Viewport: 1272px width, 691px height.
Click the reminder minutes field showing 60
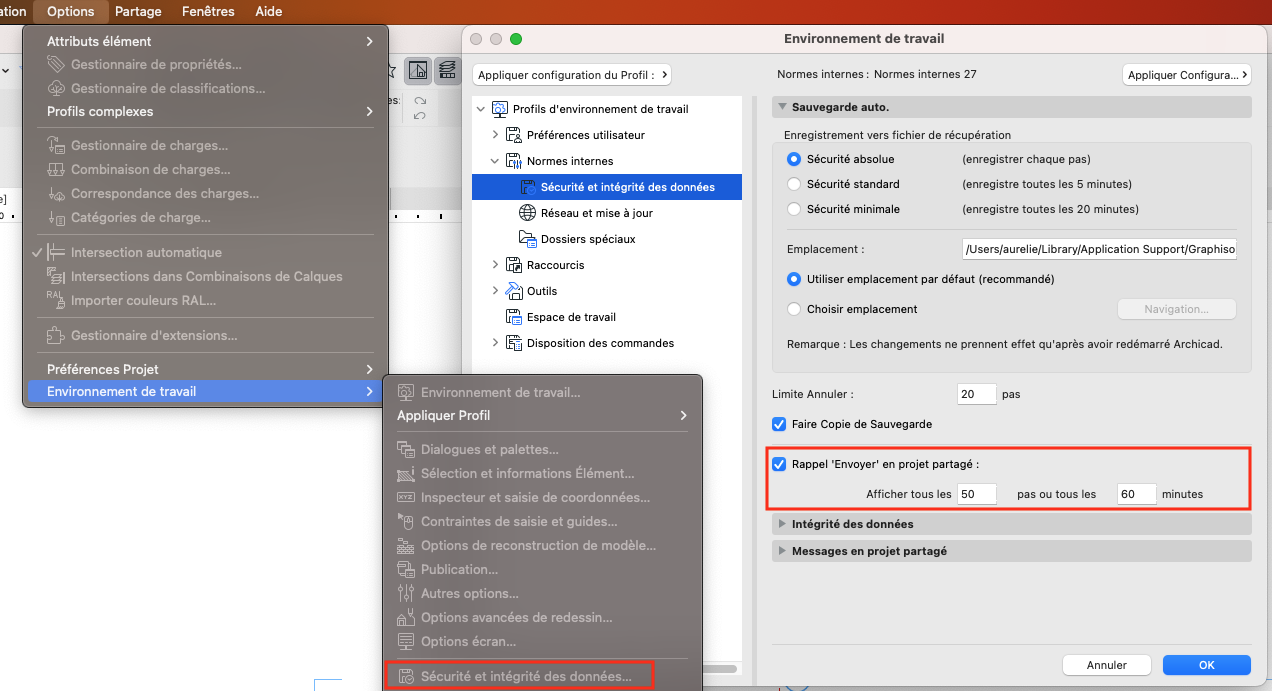point(1137,494)
